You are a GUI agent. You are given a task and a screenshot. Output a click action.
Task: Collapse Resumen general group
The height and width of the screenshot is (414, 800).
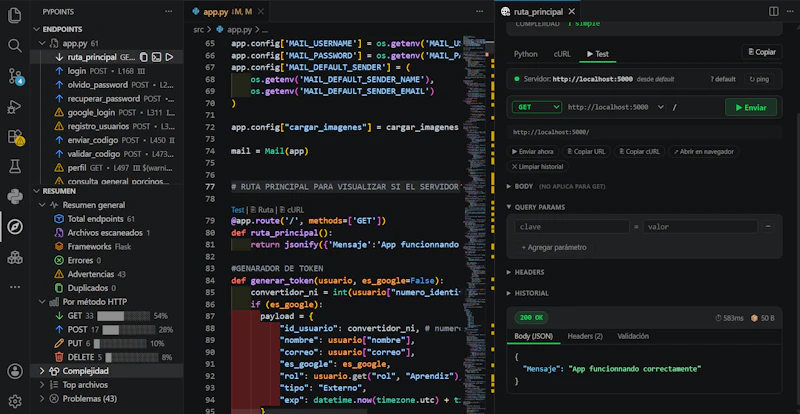[42, 205]
